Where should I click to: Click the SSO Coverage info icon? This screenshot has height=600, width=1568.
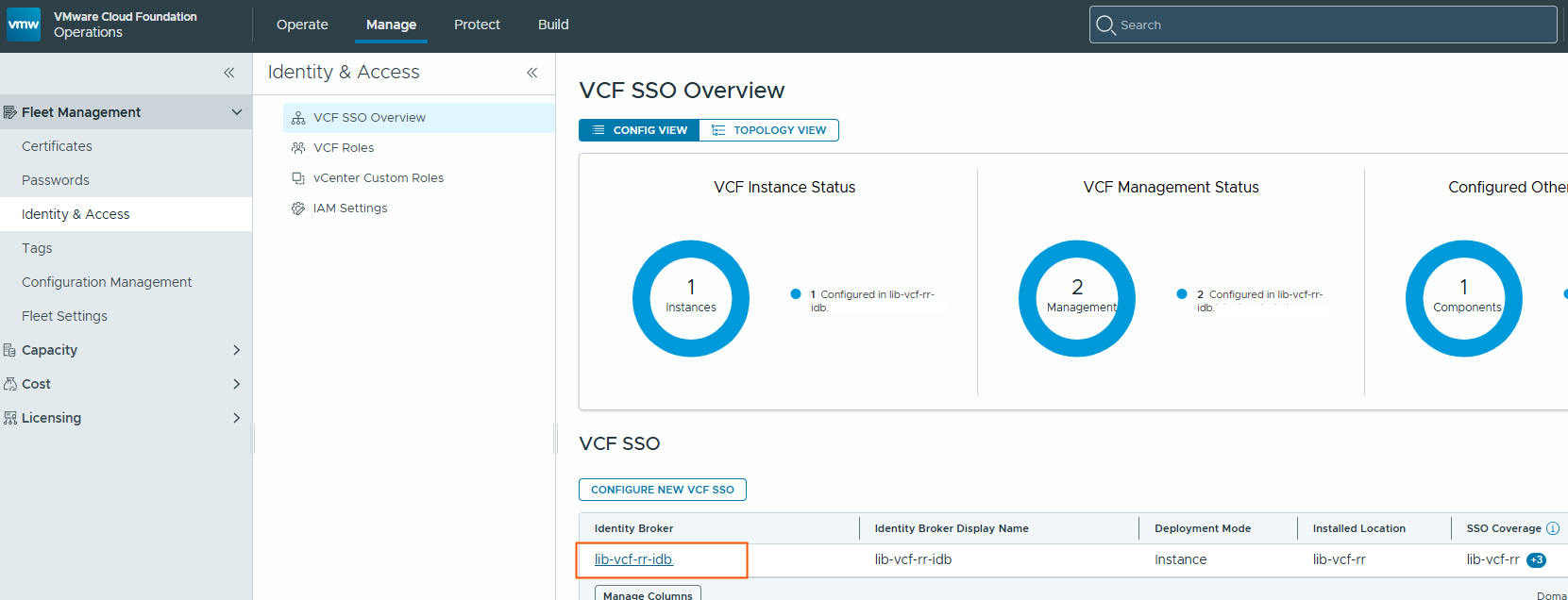pyautogui.click(x=1553, y=528)
